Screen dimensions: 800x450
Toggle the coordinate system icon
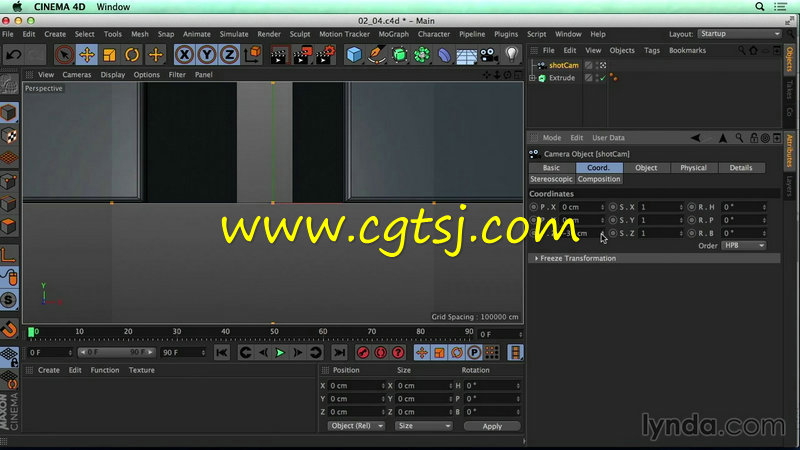point(252,55)
